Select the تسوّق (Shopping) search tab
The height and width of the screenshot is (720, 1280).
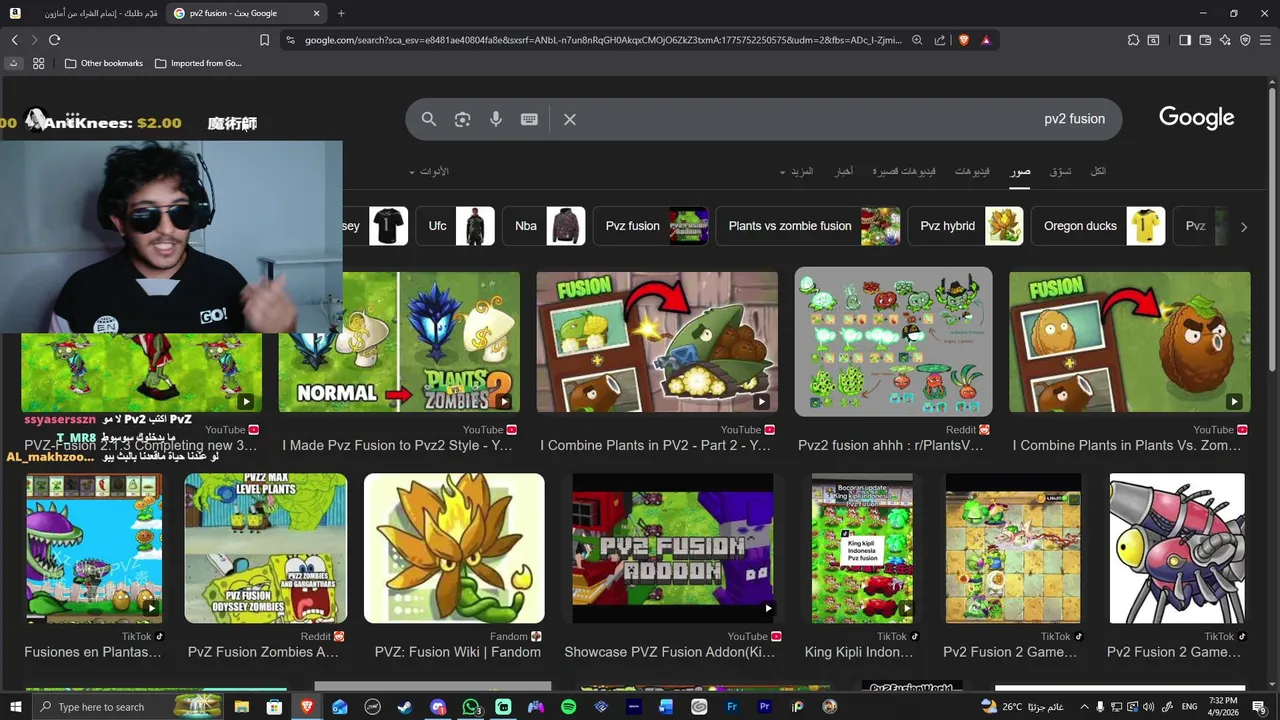coord(1060,171)
